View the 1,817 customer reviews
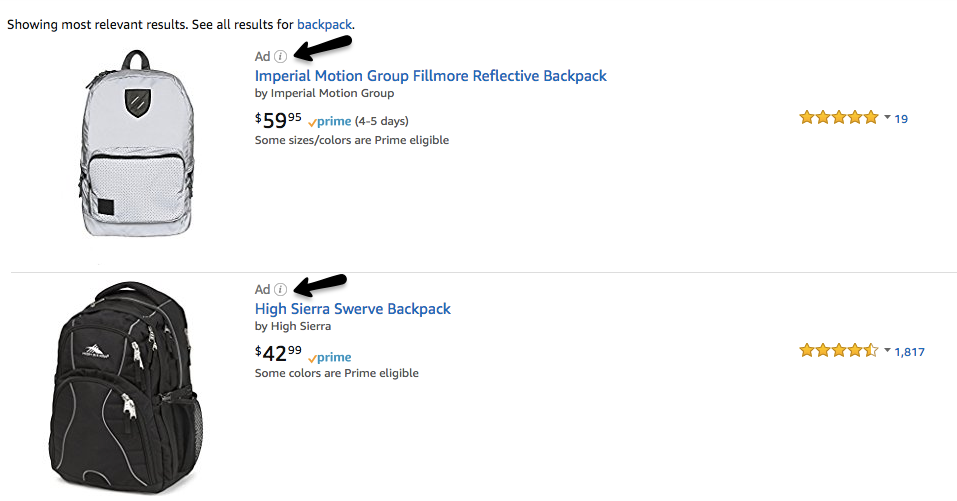This screenshot has width=957, height=501. (x=909, y=352)
